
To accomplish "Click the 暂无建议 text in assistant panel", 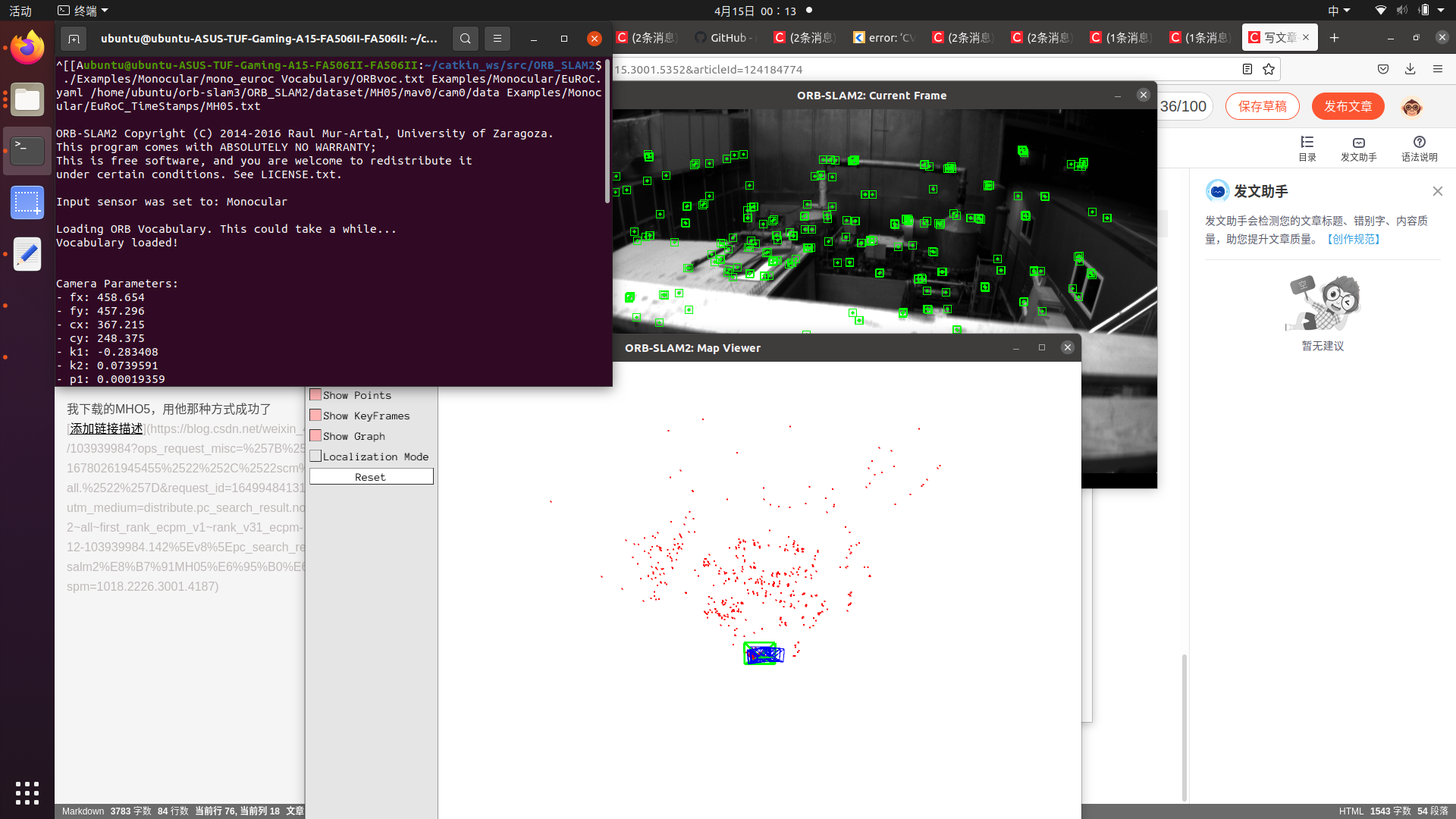I will [x=1323, y=346].
